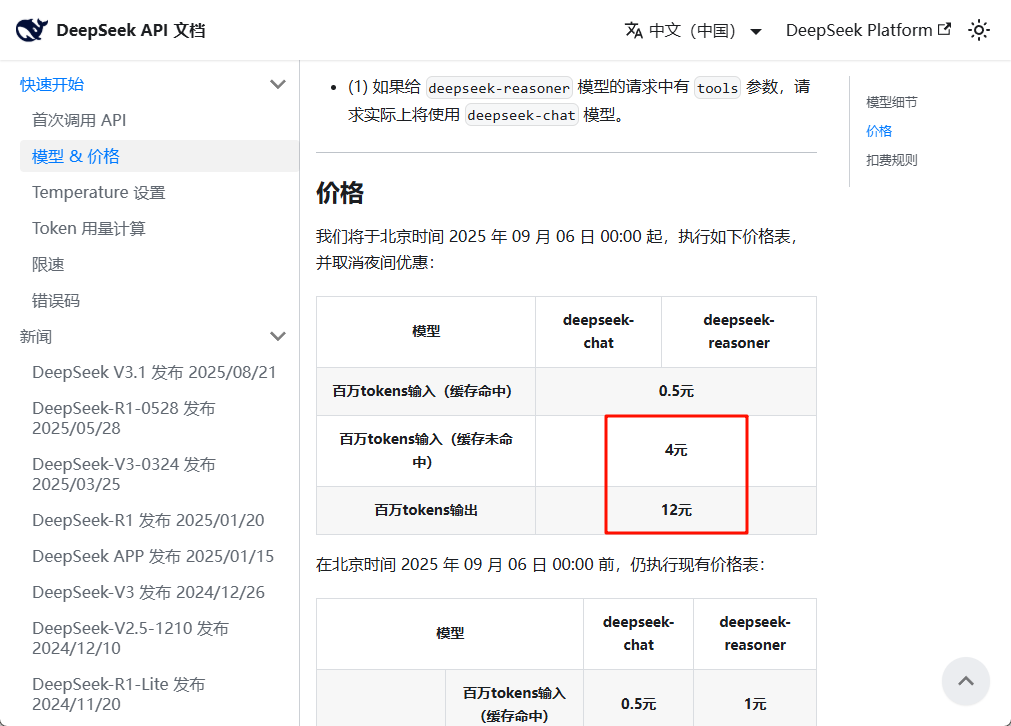Viewport: 1011px width, 726px height.
Task: Select 模型 & 价格 sidebar item
Action: pos(159,156)
